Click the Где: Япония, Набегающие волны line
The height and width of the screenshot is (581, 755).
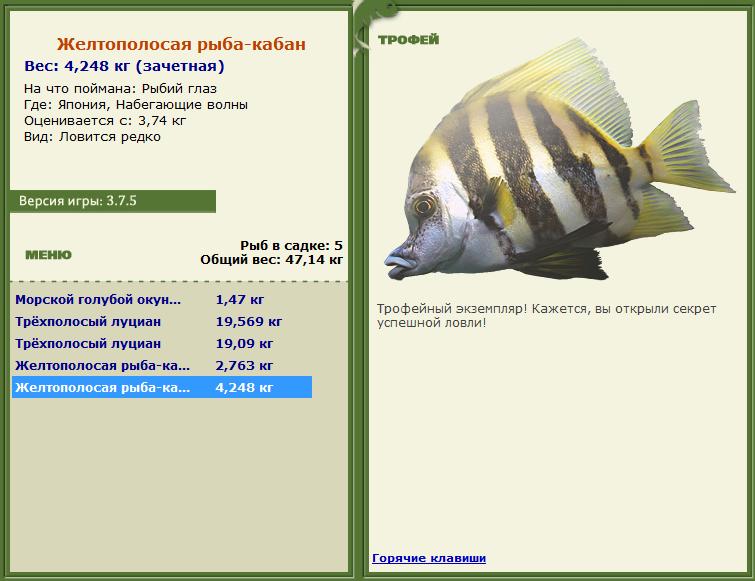(x=136, y=104)
